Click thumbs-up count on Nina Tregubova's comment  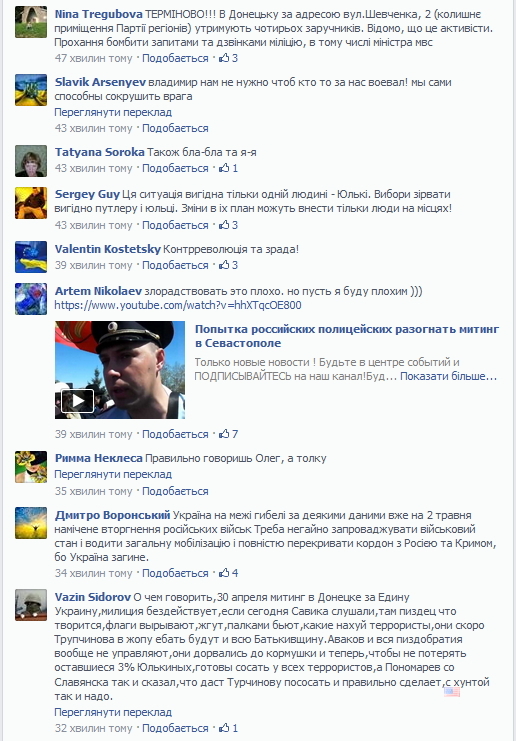pos(228,58)
